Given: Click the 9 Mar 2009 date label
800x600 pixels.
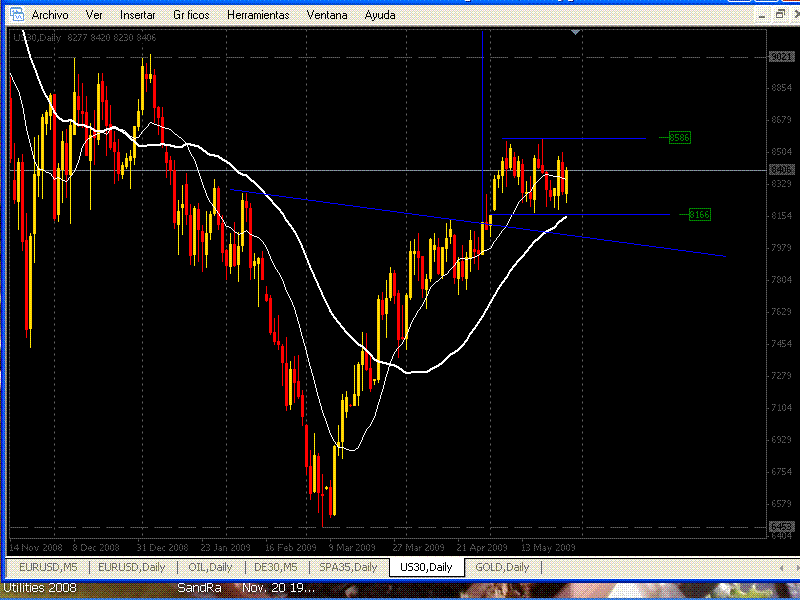Looking at the screenshot, I should pyautogui.click(x=352, y=547).
